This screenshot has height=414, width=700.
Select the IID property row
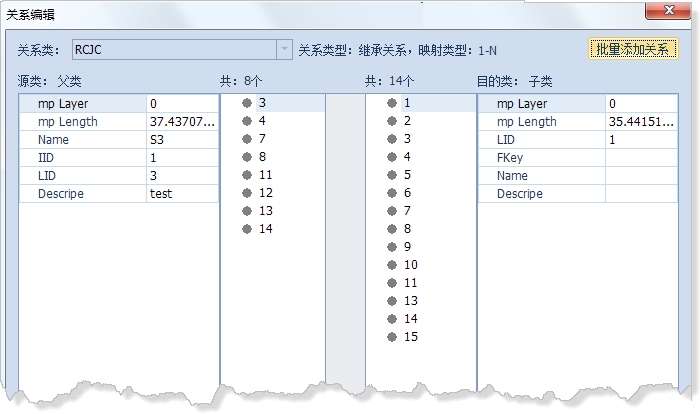(x=82, y=158)
